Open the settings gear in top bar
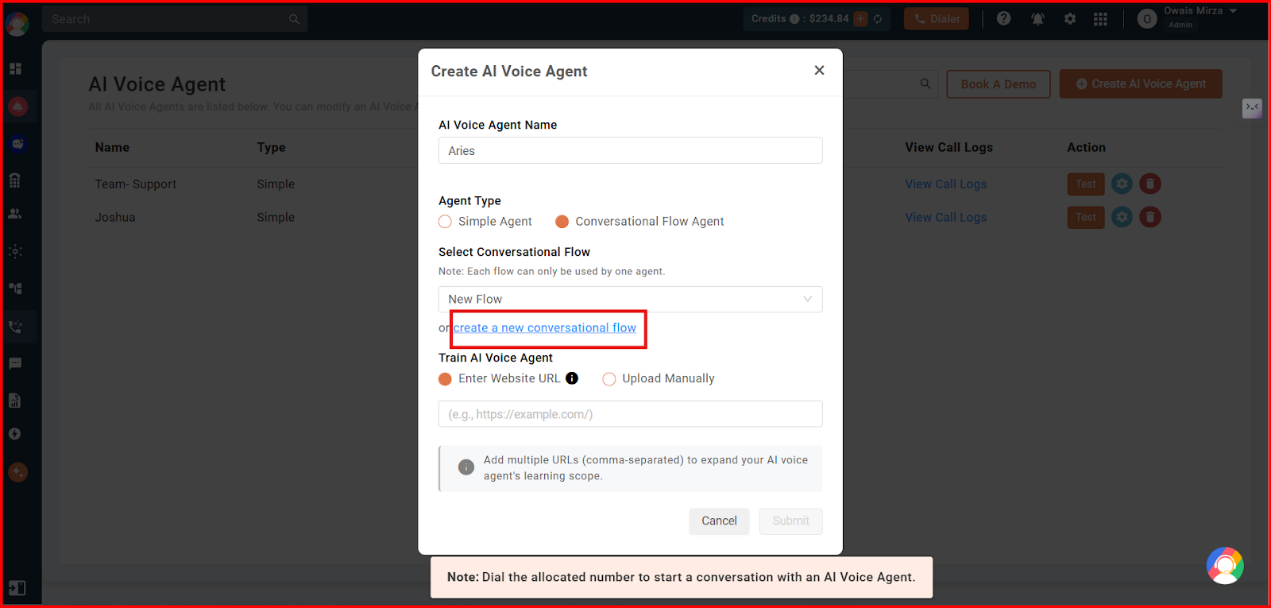The width and height of the screenshot is (1271, 608). [x=1070, y=19]
